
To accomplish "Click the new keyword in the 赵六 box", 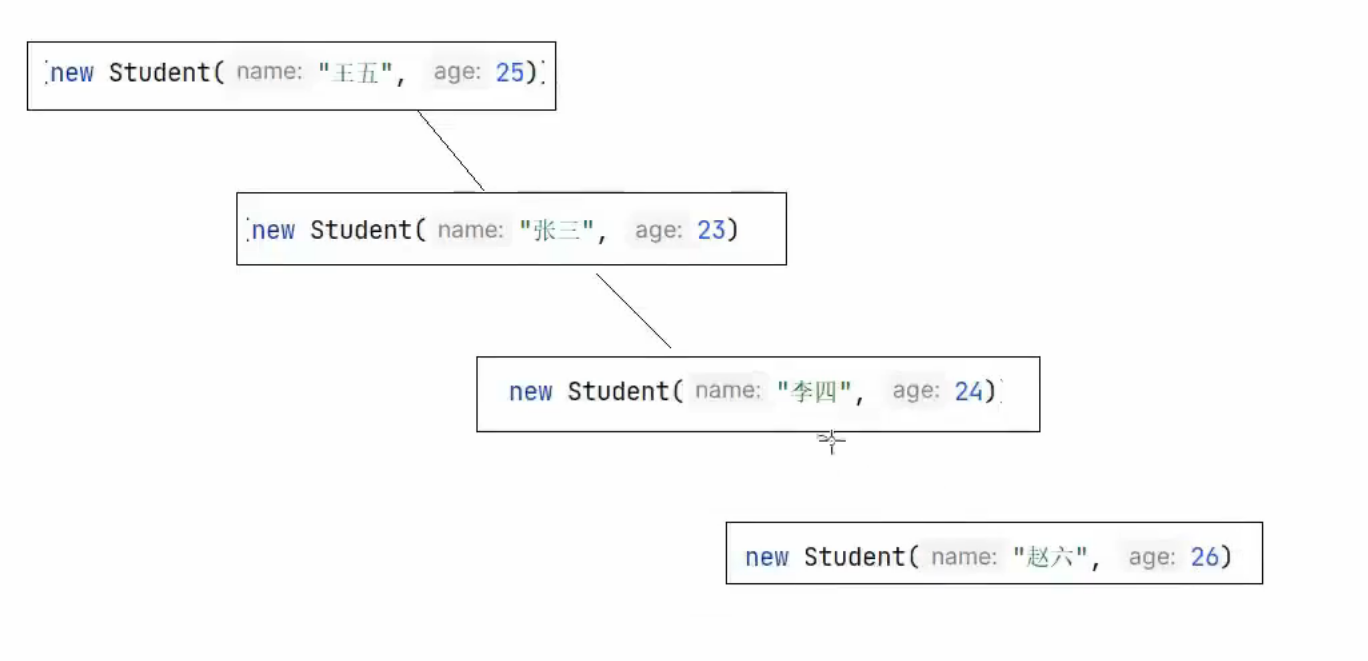I will 767,557.
